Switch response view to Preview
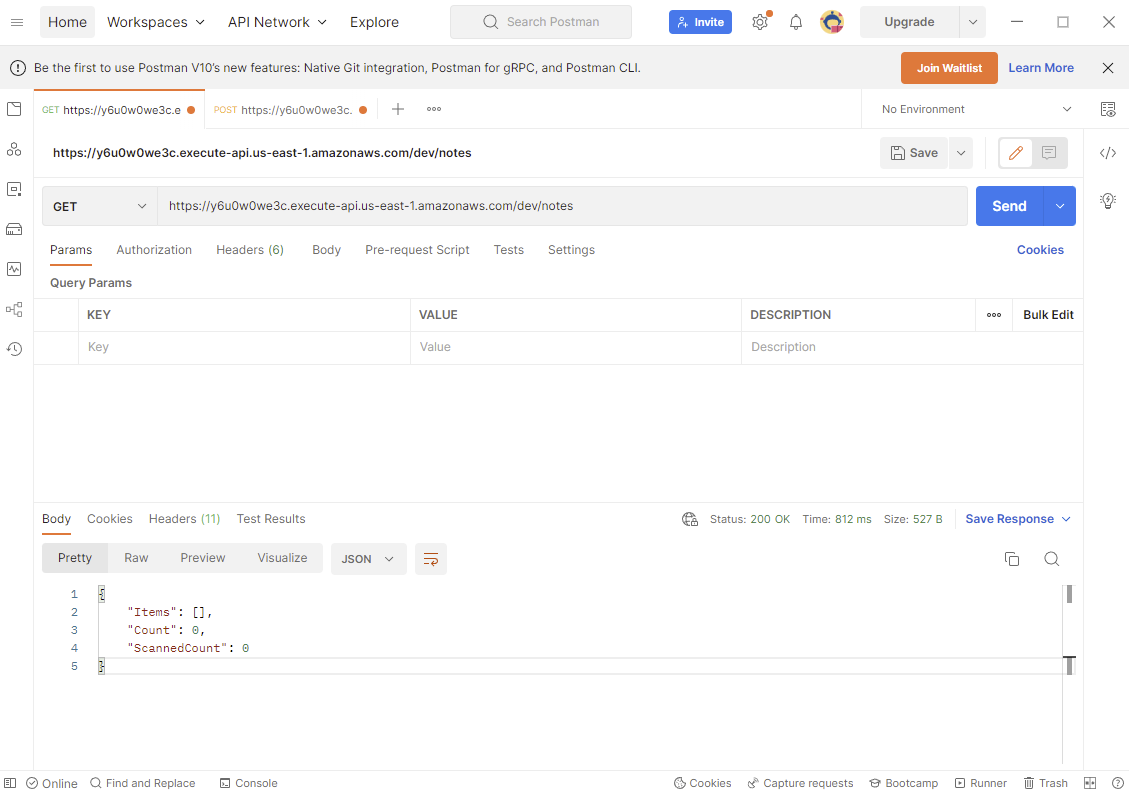The image size is (1129, 795). tap(202, 558)
